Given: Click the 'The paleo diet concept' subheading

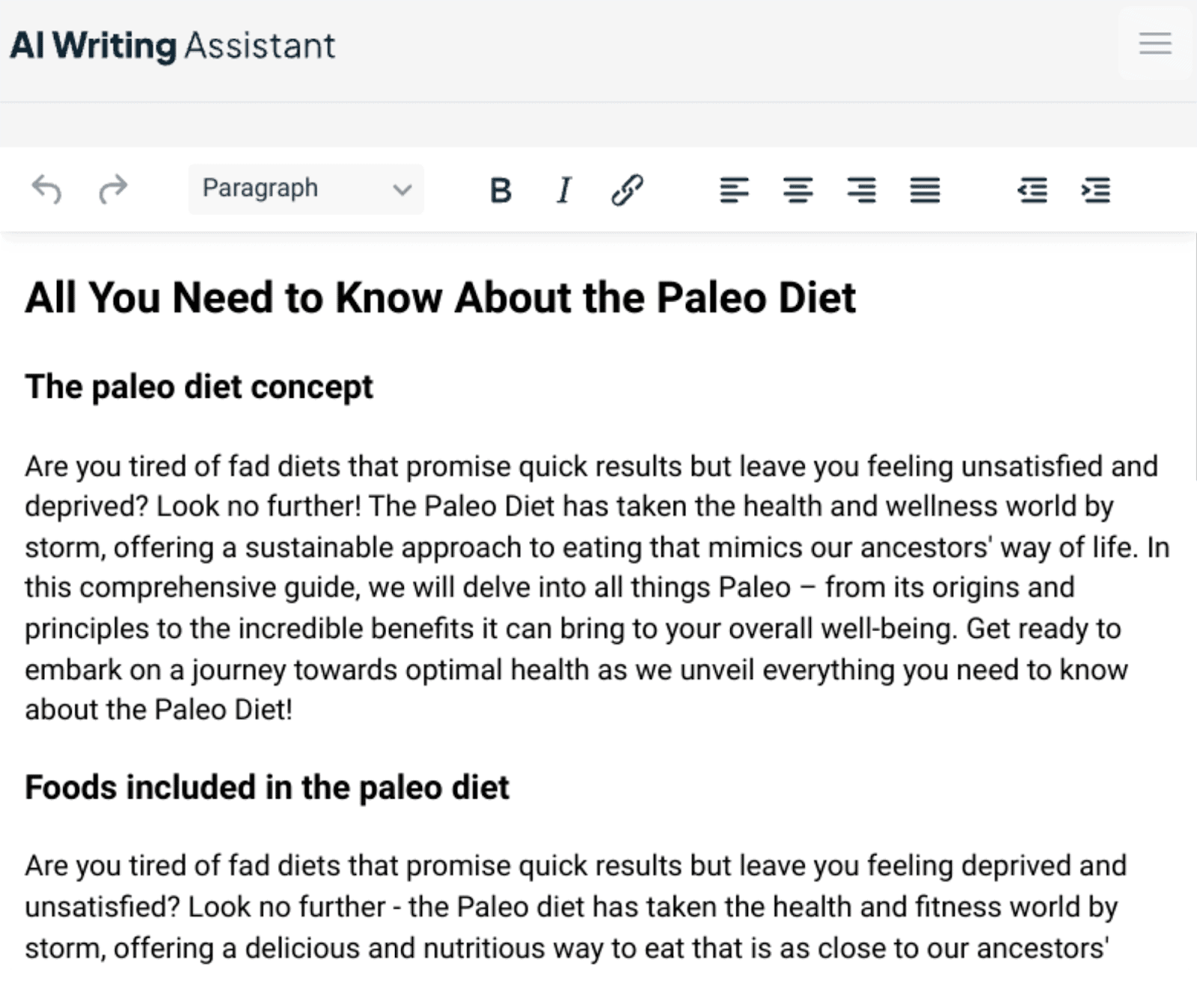Looking at the screenshot, I should coord(199,387).
